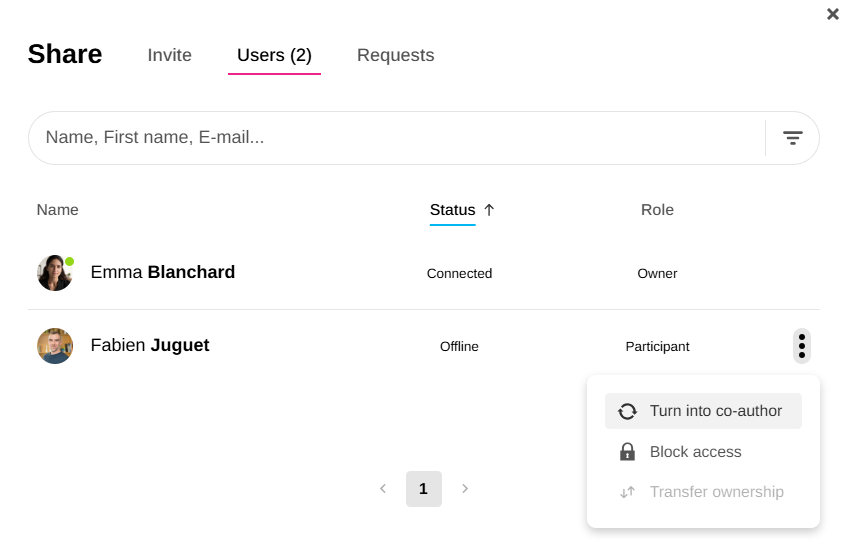
Task: Click Fabien Juguet's avatar
Action: (x=55, y=346)
